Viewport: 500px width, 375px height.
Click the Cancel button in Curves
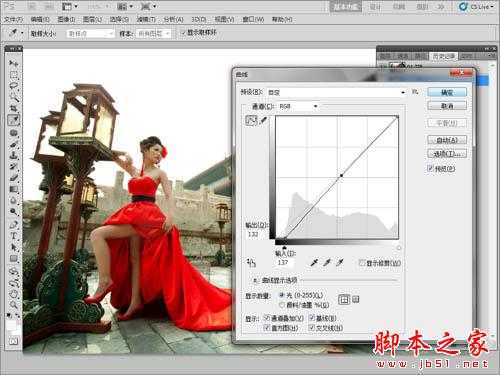click(447, 106)
